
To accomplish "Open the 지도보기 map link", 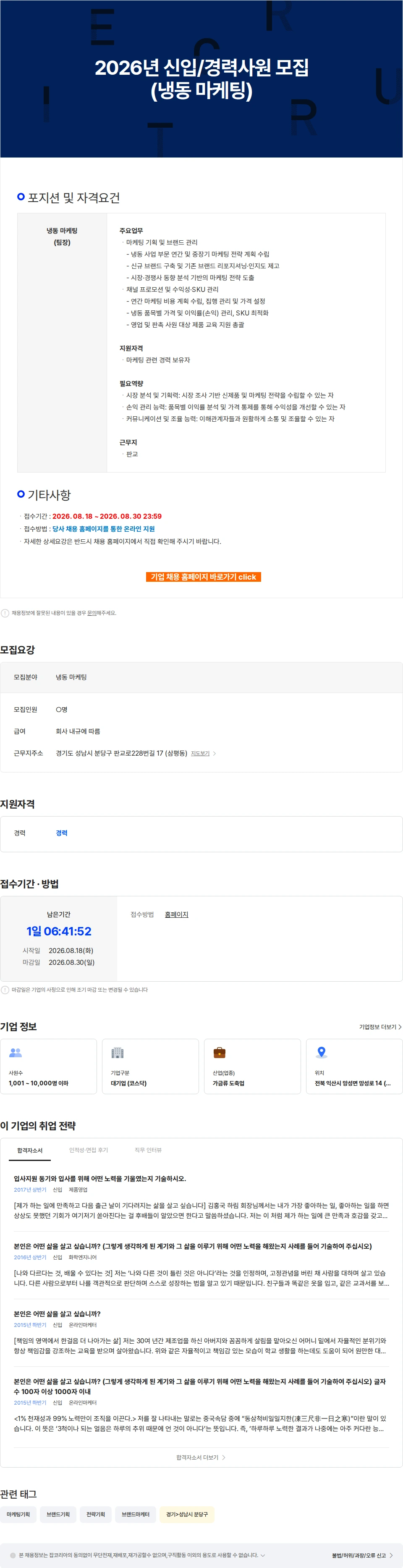I will (x=200, y=754).
